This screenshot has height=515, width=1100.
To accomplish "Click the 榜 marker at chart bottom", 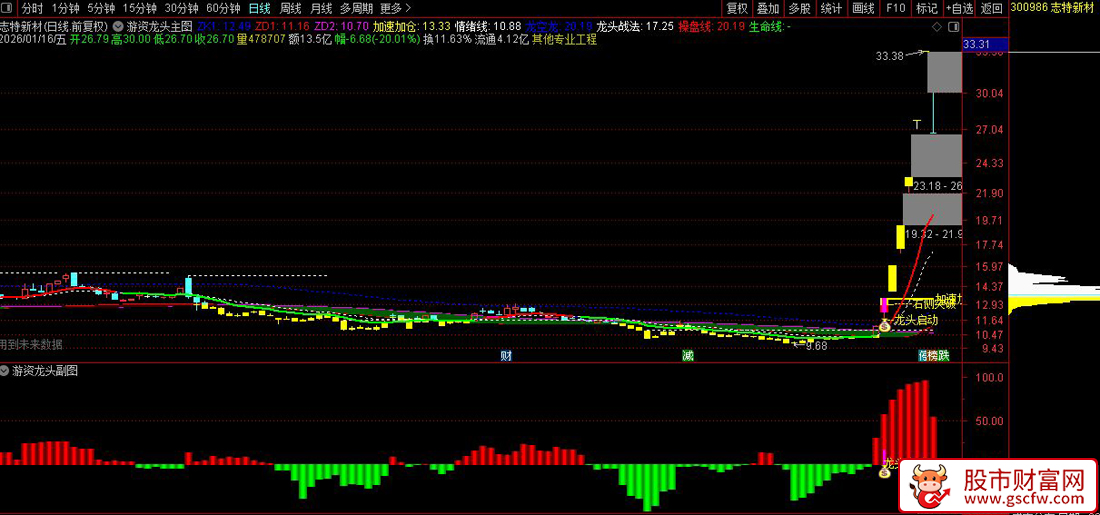I will tap(933, 356).
